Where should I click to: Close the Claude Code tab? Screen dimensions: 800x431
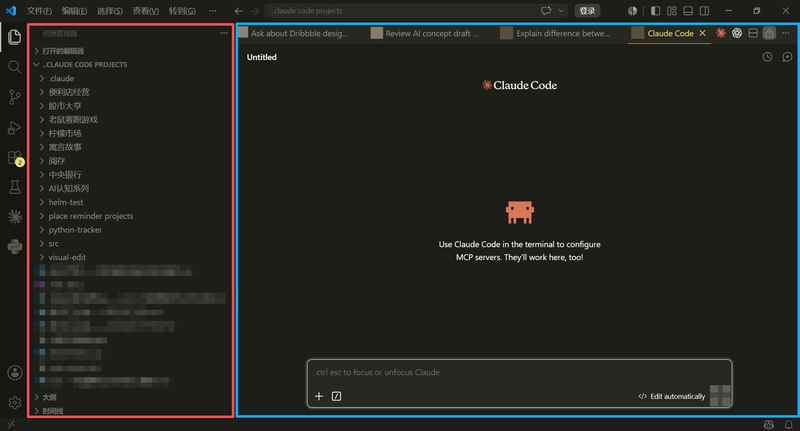703,33
